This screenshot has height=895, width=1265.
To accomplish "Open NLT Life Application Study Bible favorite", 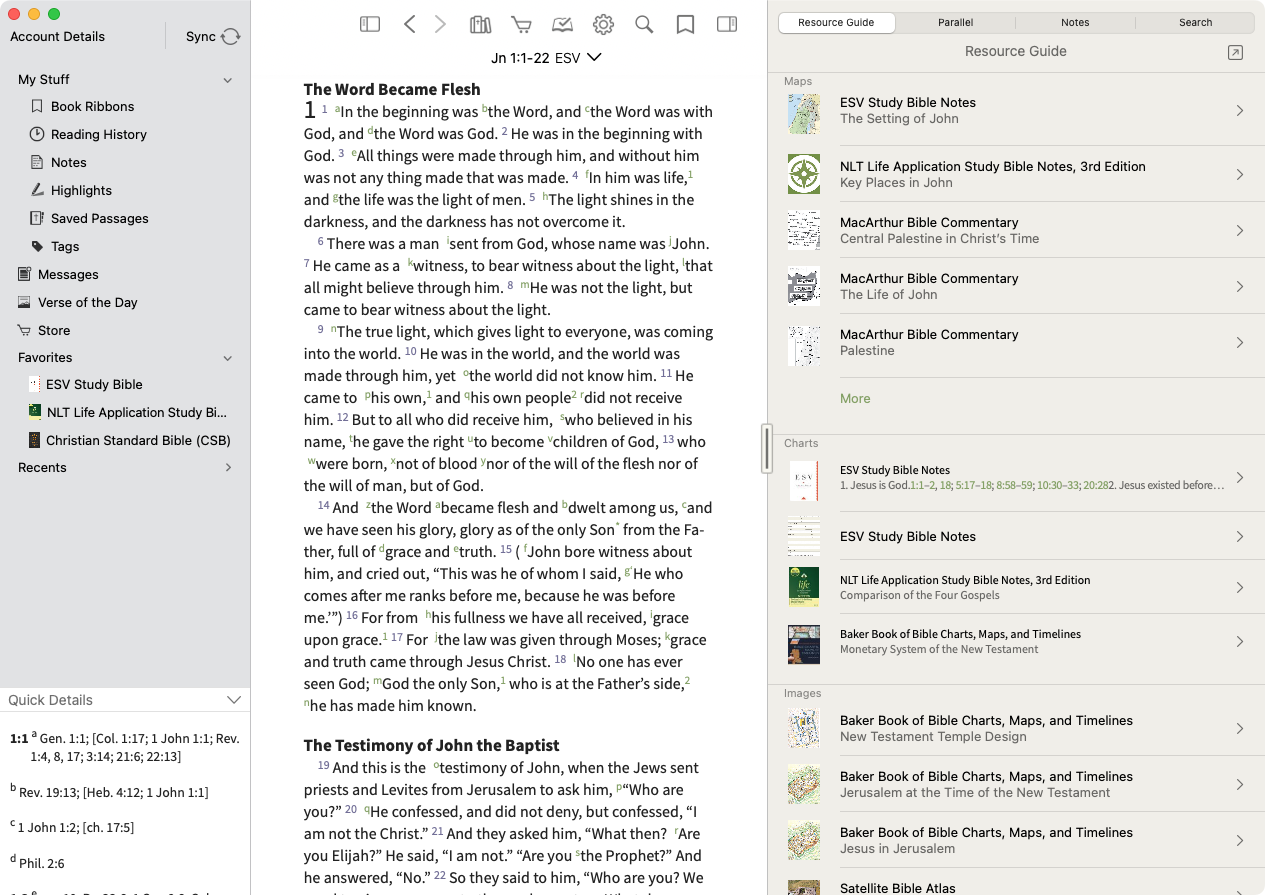I will (x=136, y=412).
